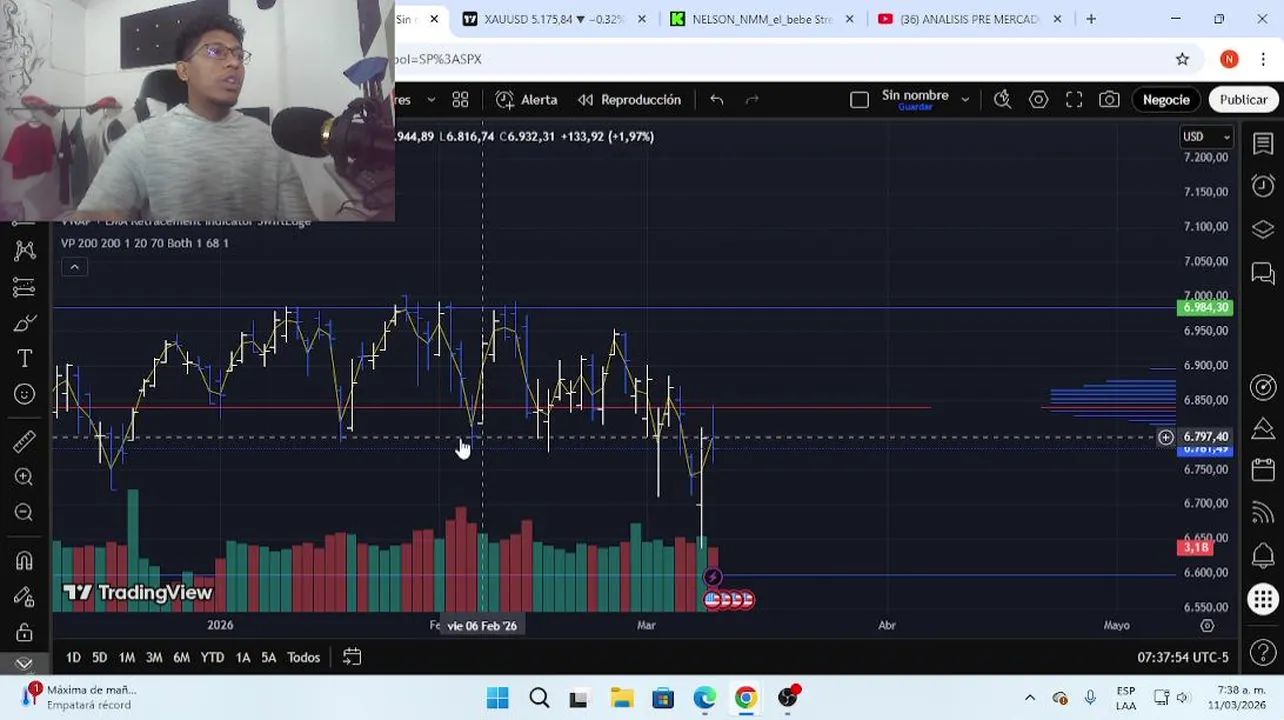Select the Todos time range
The width and height of the screenshot is (1284, 720).
[x=303, y=657]
